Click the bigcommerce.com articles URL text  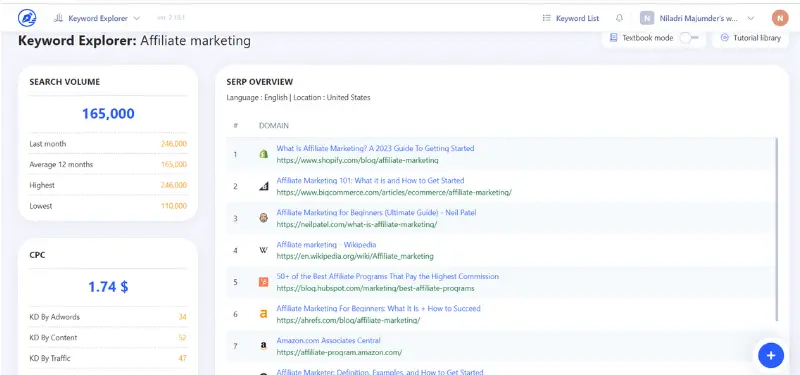click(394, 192)
